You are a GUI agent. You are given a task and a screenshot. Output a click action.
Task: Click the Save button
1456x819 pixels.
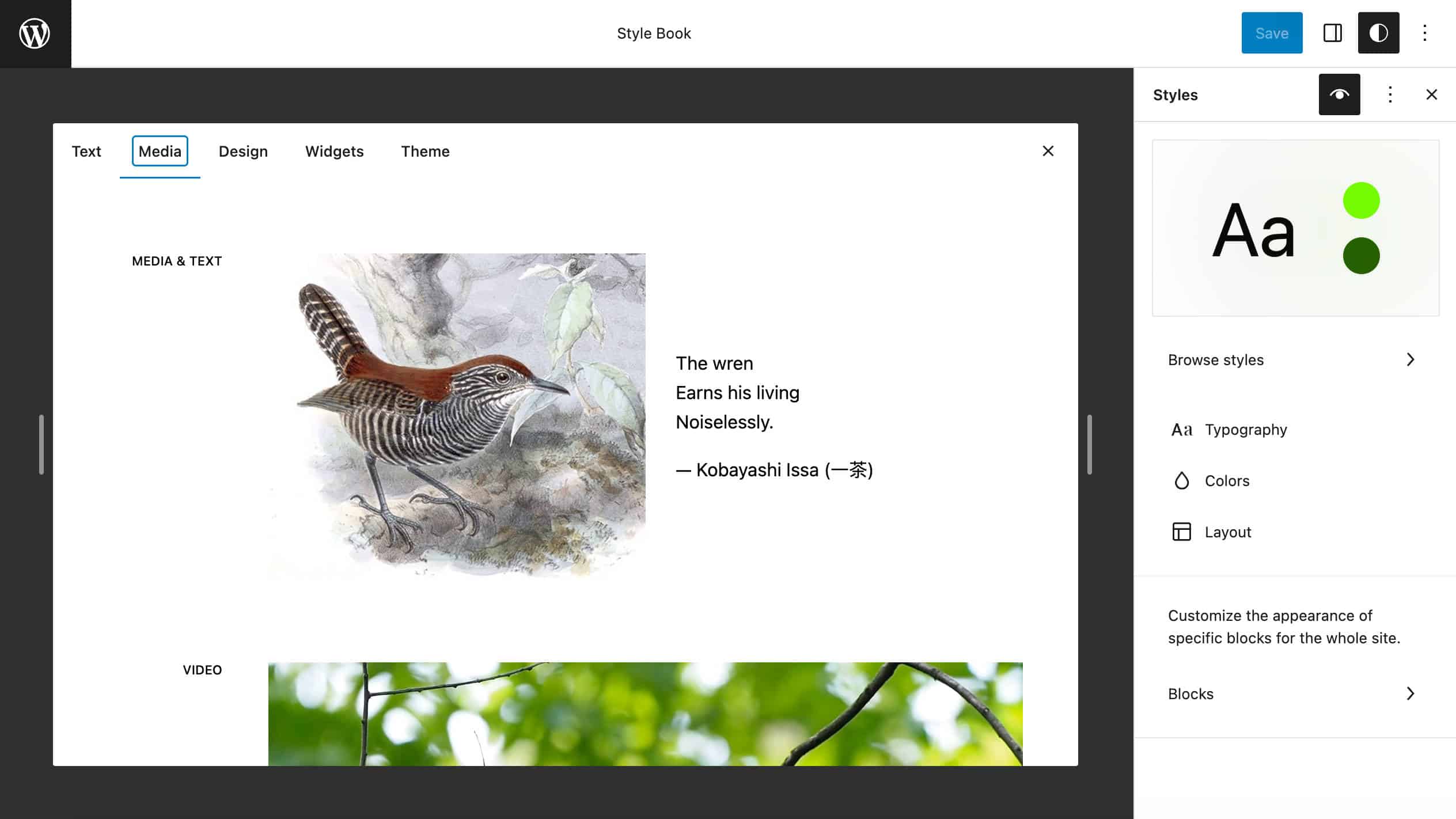(1271, 33)
